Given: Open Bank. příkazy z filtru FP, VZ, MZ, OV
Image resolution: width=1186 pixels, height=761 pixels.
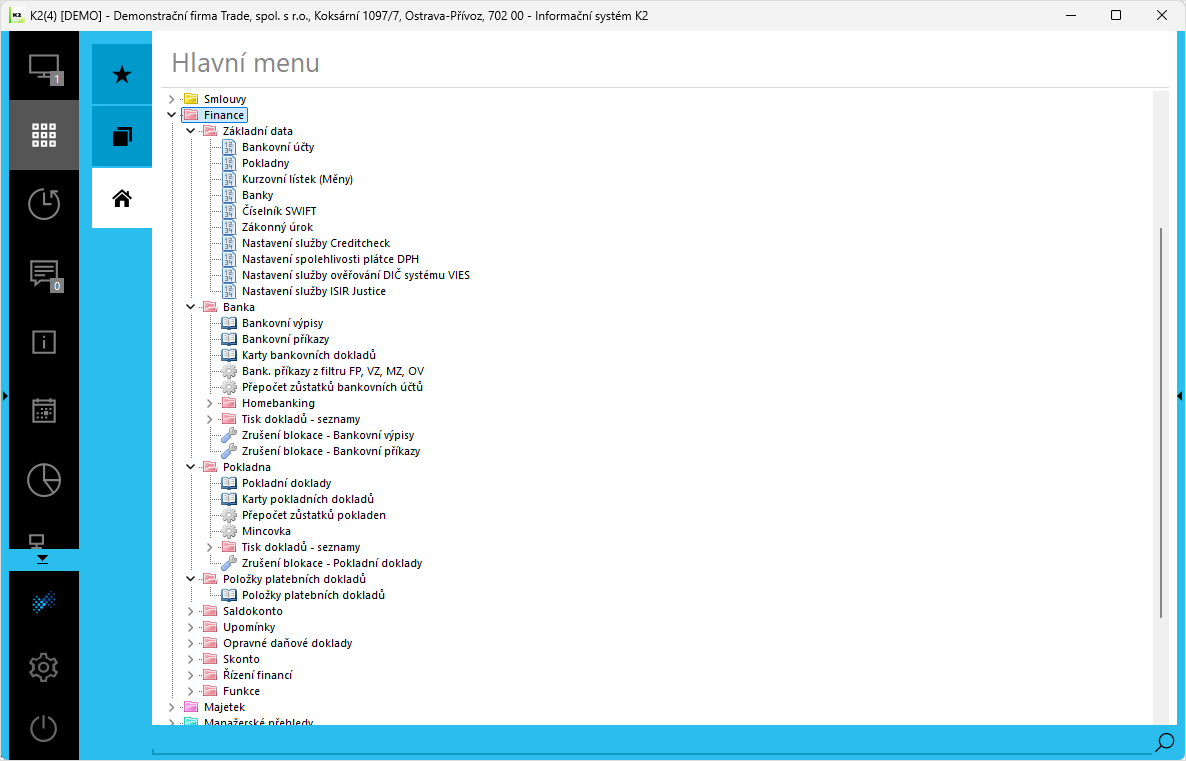Looking at the screenshot, I should (x=333, y=371).
